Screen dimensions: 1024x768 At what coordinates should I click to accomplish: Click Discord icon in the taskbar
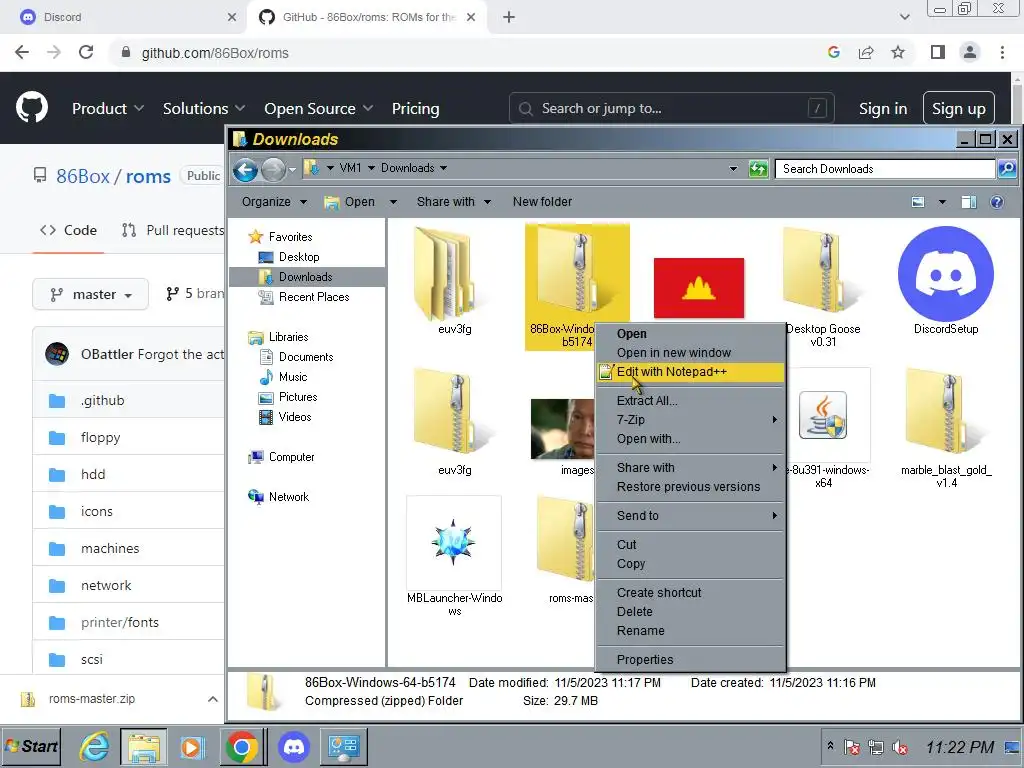[294, 746]
